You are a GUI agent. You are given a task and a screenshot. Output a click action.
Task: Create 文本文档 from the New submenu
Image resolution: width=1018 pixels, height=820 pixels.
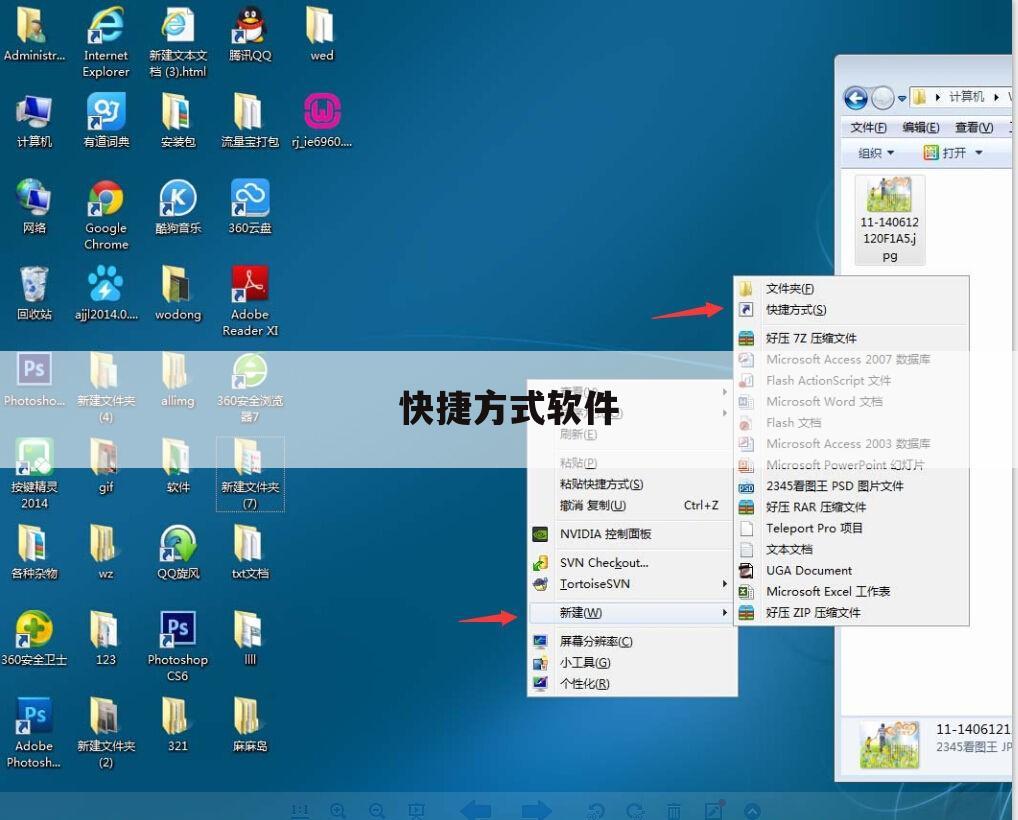(851, 549)
